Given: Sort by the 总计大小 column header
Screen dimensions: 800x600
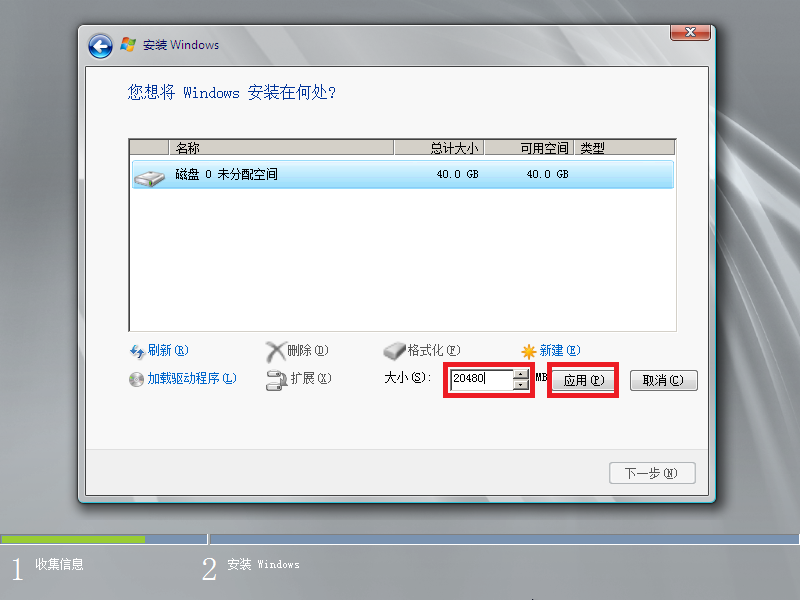Looking at the screenshot, I should (439, 148).
